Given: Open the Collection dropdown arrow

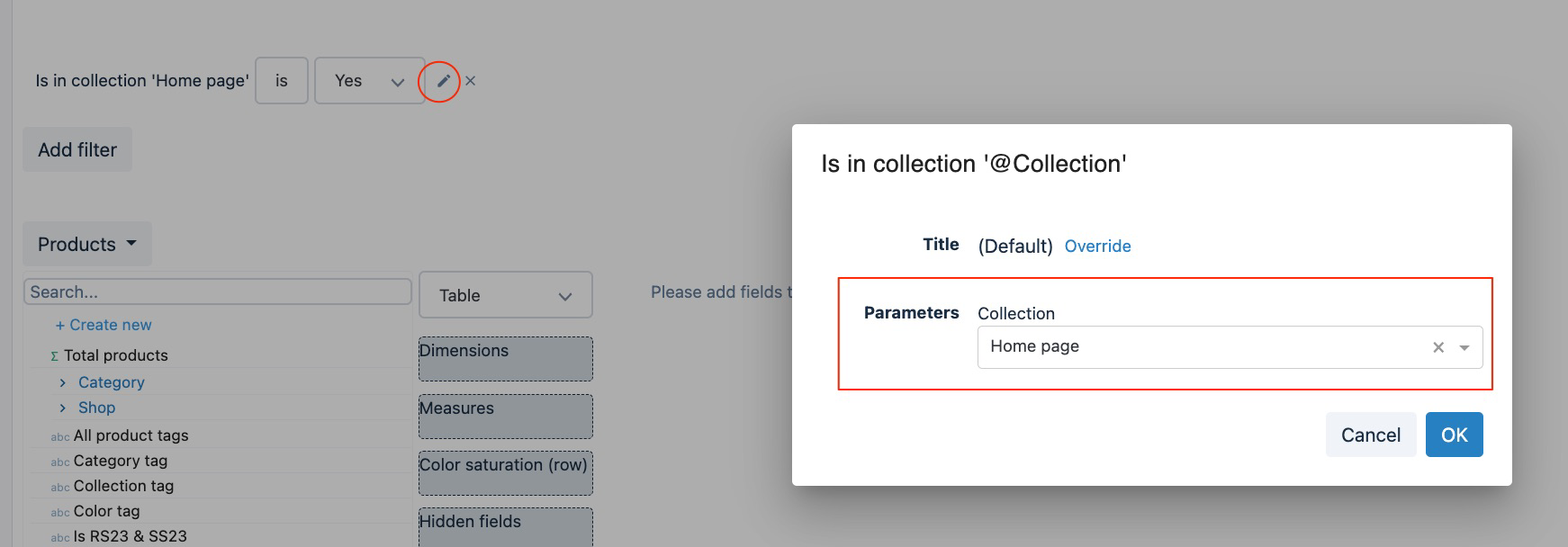Looking at the screenshot, I should (x=1464, y=347).
